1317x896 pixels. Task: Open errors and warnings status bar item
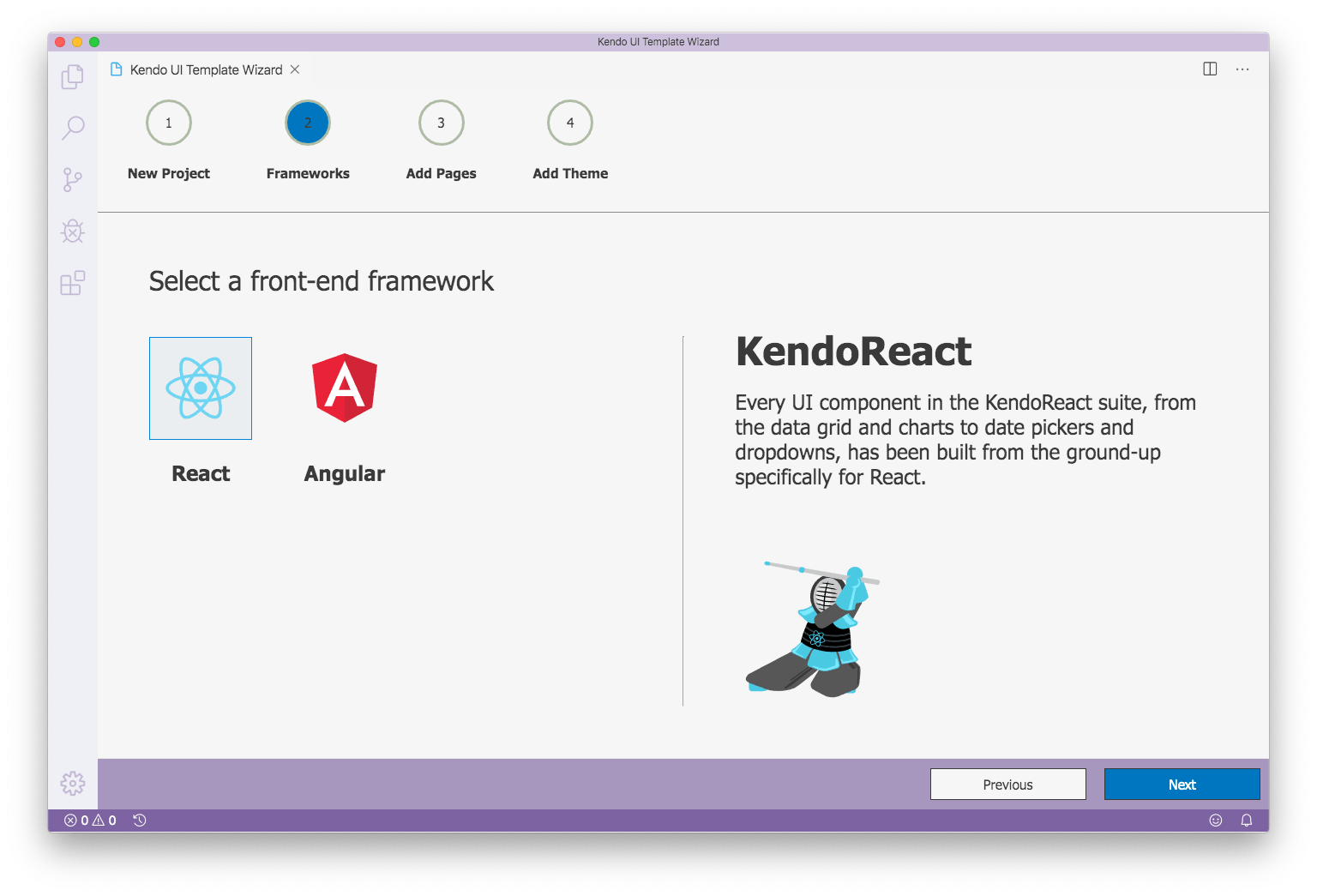91,821
